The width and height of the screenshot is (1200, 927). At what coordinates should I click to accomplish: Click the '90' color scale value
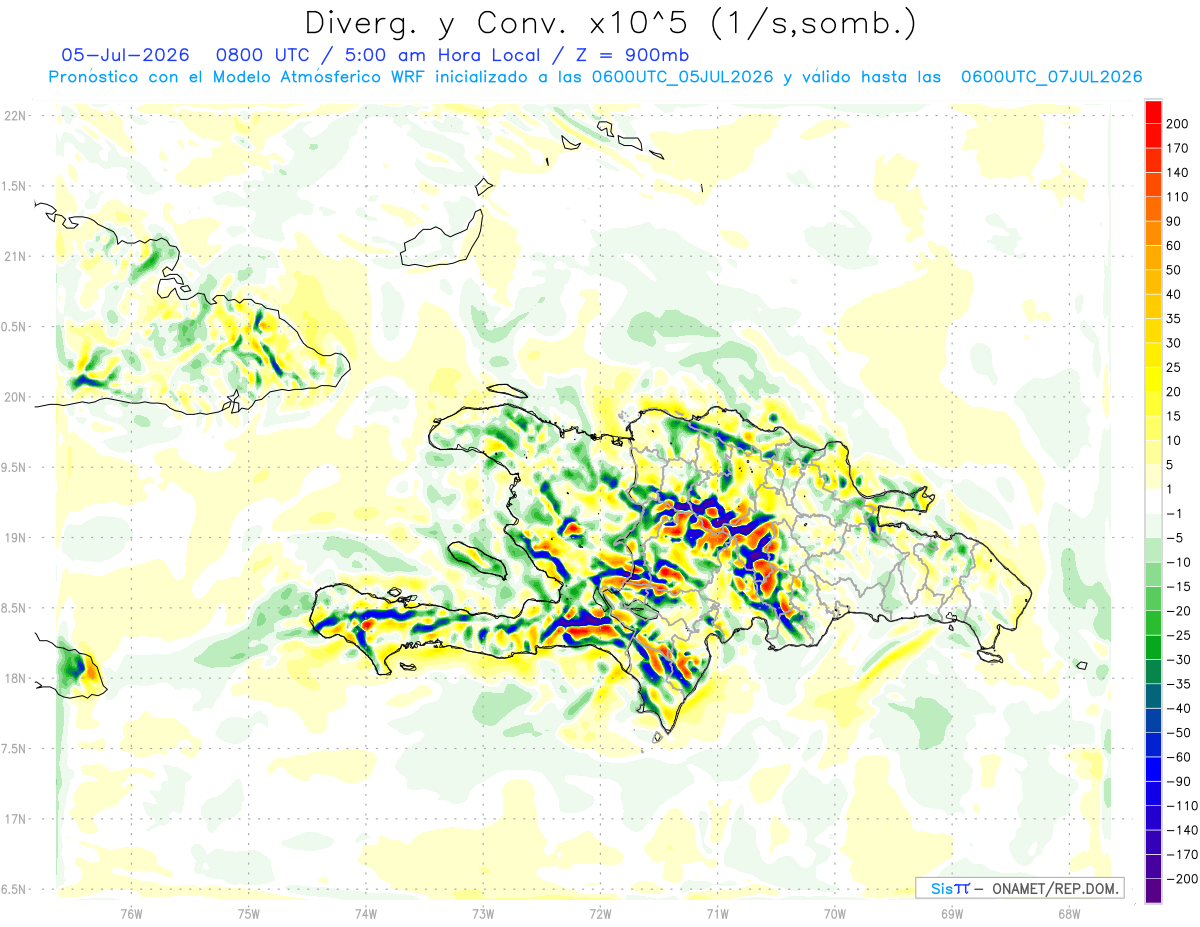pyautogui.click(x=1175, y=221)
